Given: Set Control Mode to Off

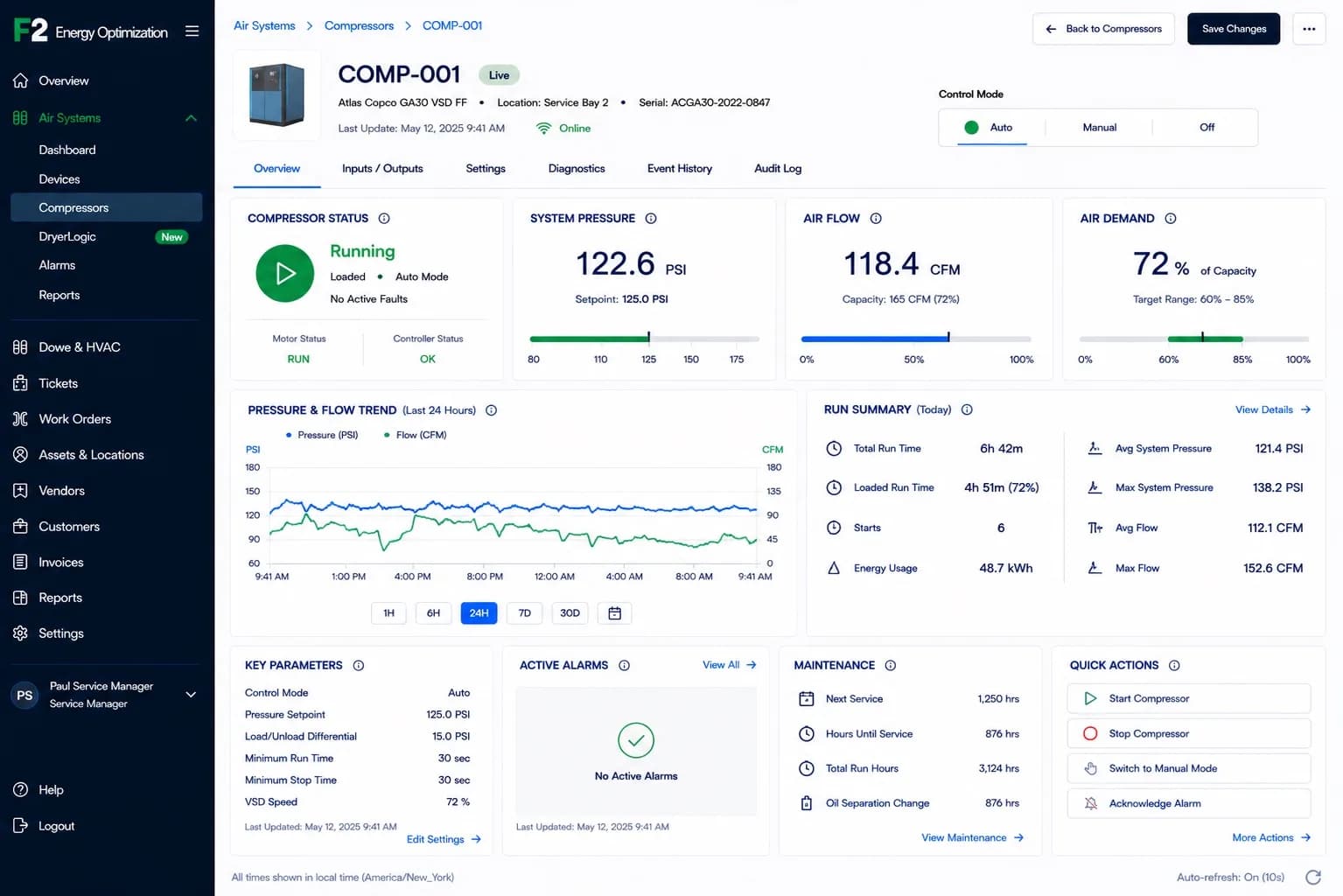Looking at the screenshot, I should 1207,128.
